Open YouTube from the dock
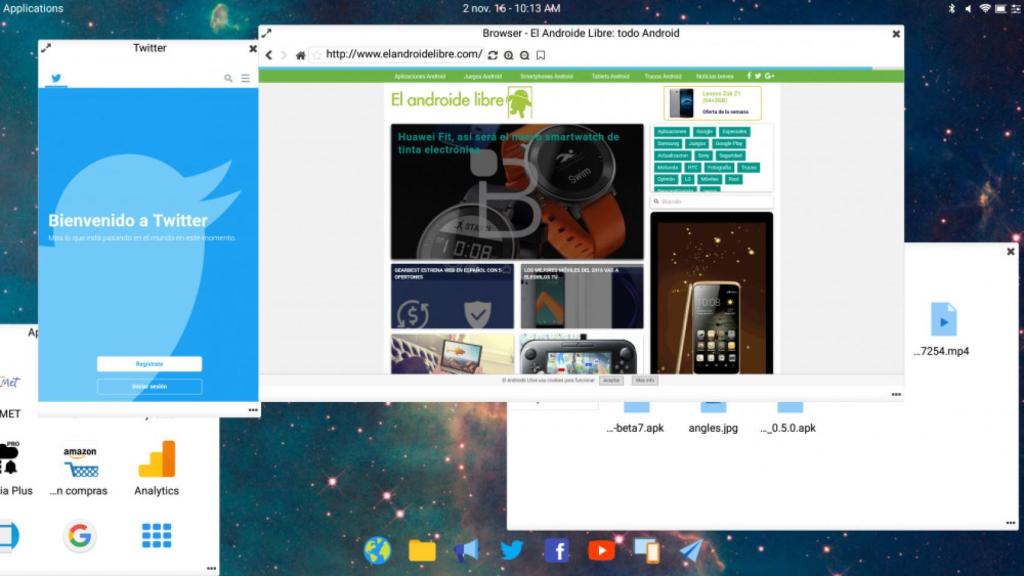The width and height of the screenshot is (1024, 576). [x=601, y=550]
